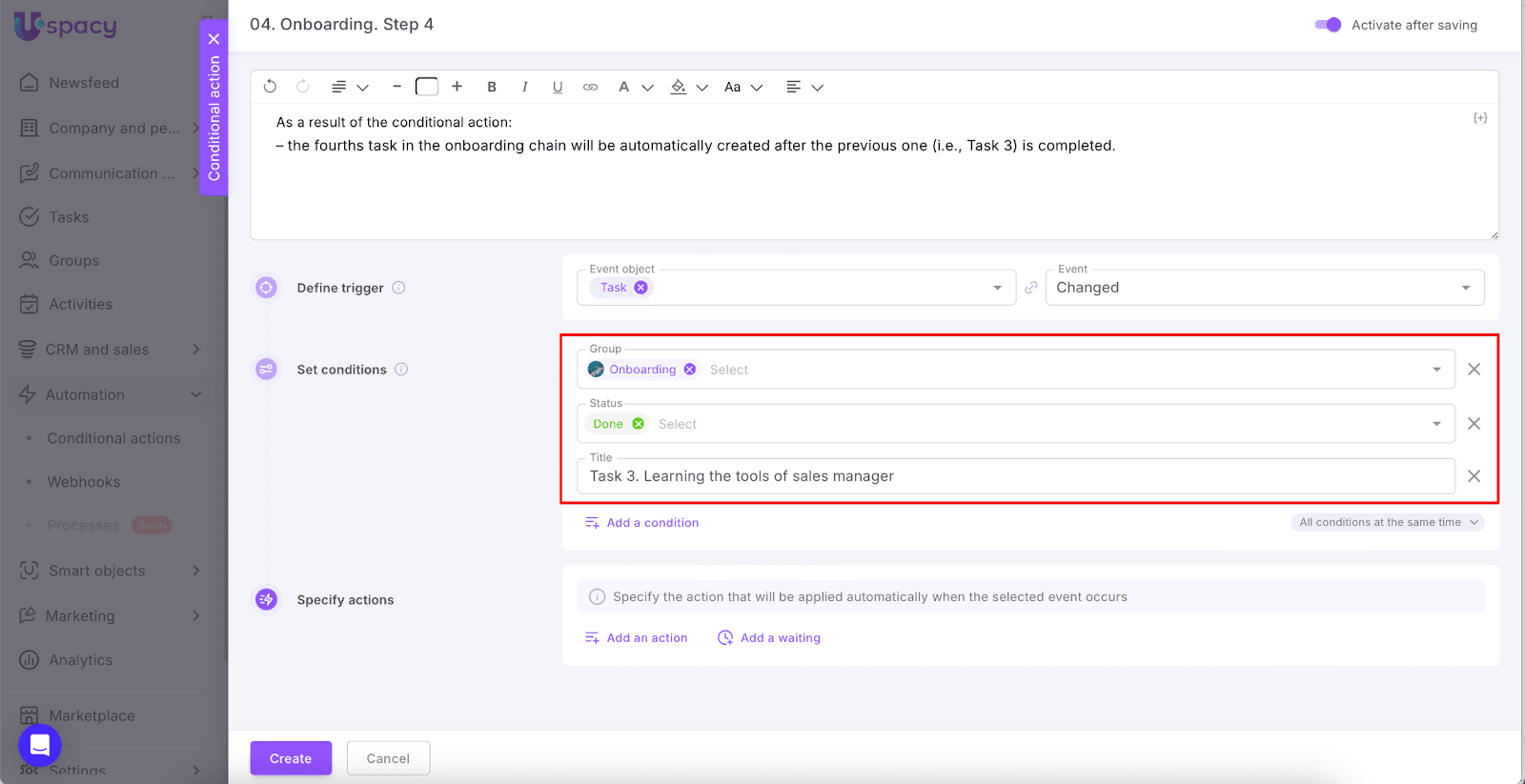Open the Event dropdown showing Changed
The height and width of the screenshot is (784, 1525).
[1264, 288]
